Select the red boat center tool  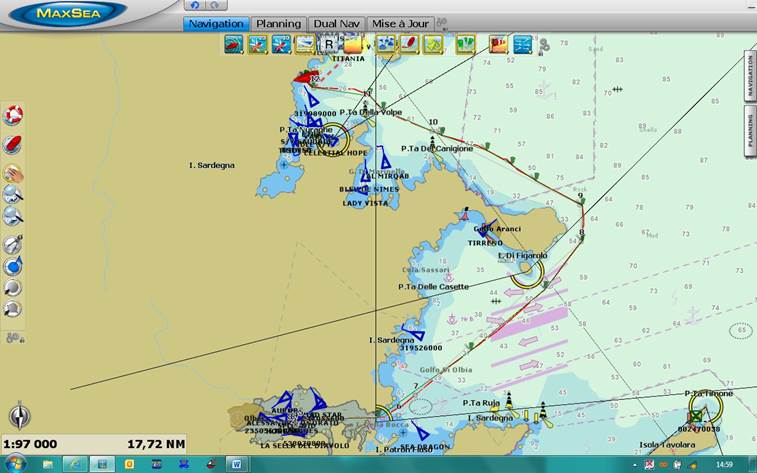[x=14, y=144]
